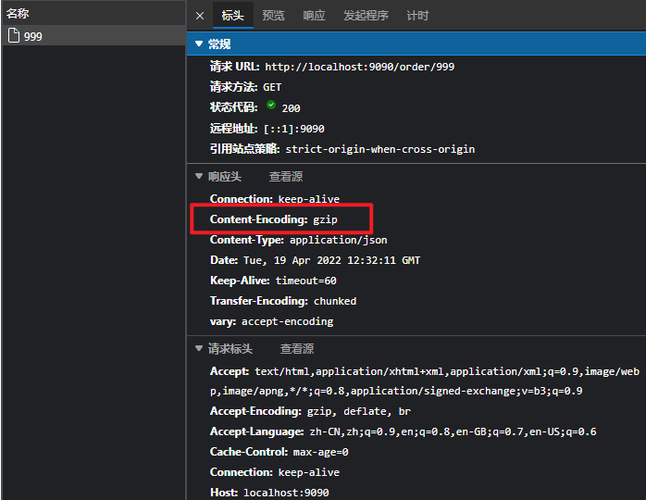This screenshot has height=500, width=646.
Task: Open the 响应 tab
Action: [314, 16]
